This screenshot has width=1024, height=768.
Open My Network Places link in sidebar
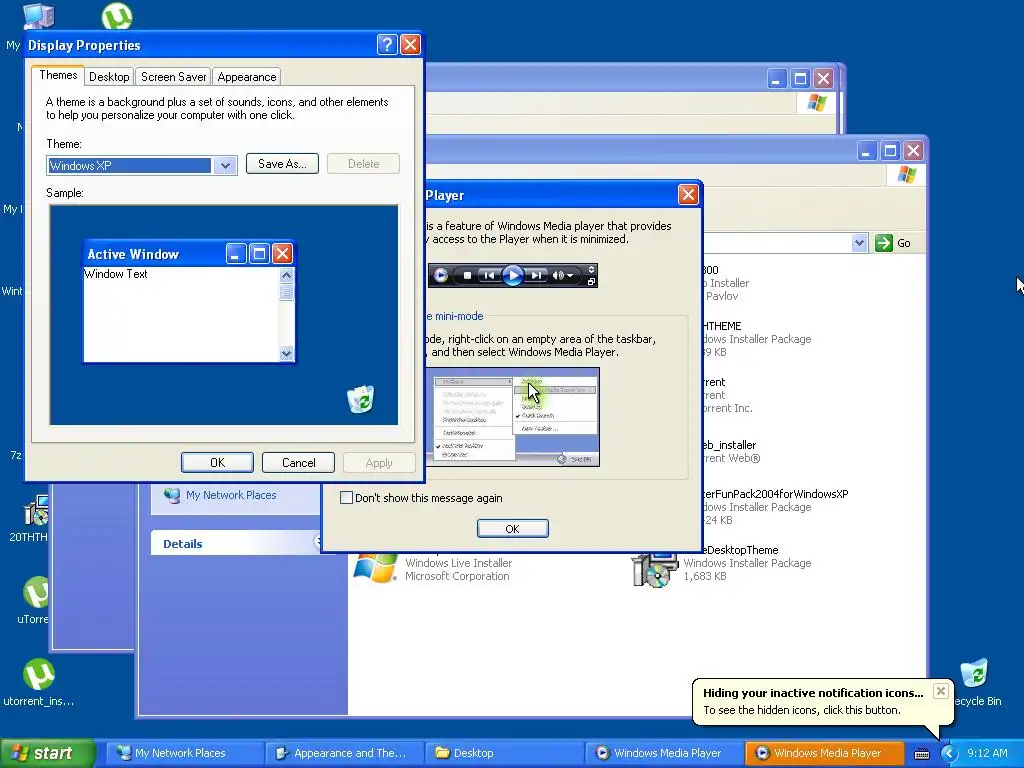pos(231,495)
